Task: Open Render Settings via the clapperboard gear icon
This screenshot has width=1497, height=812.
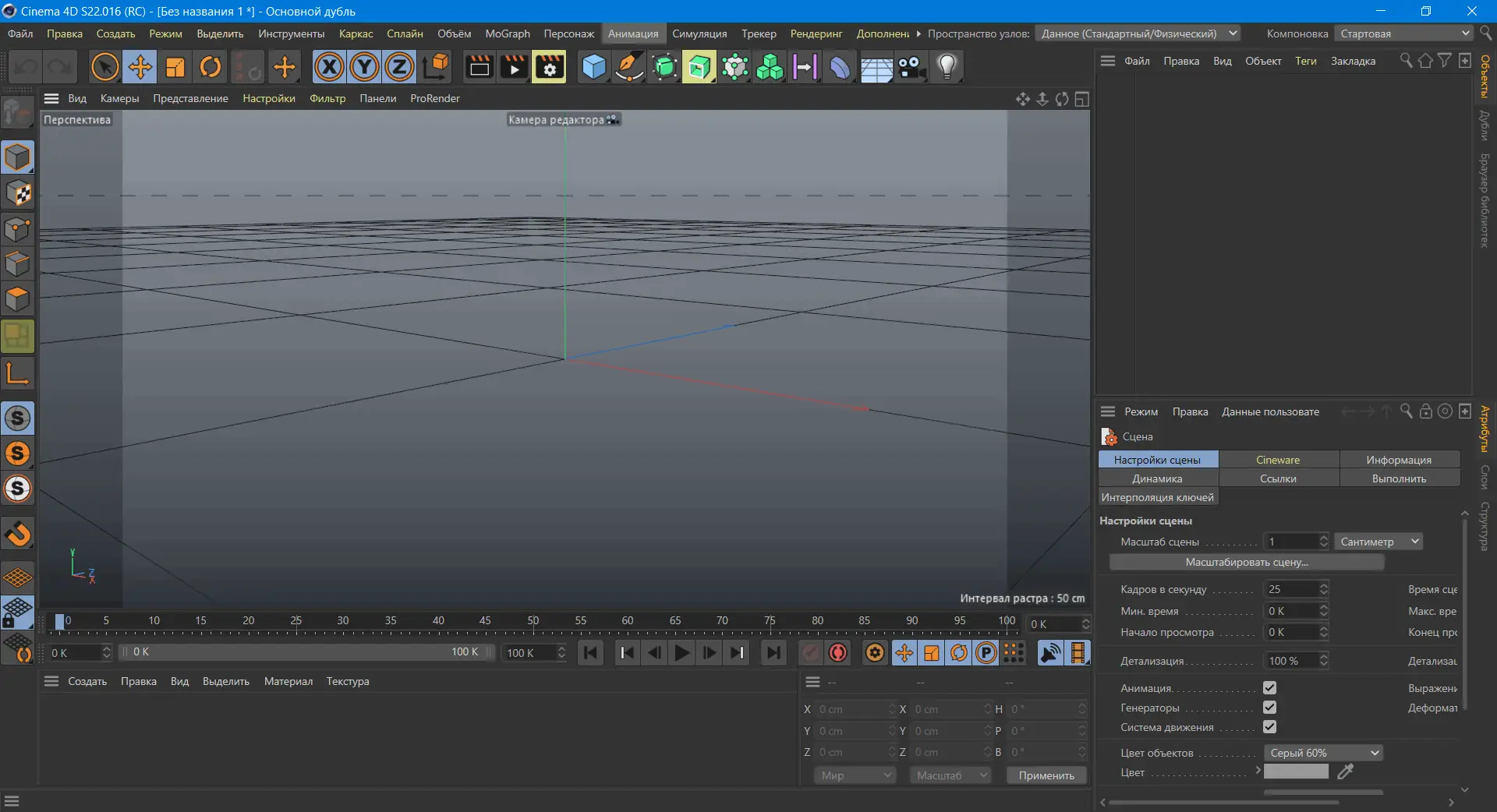Action: coord(549,67)
